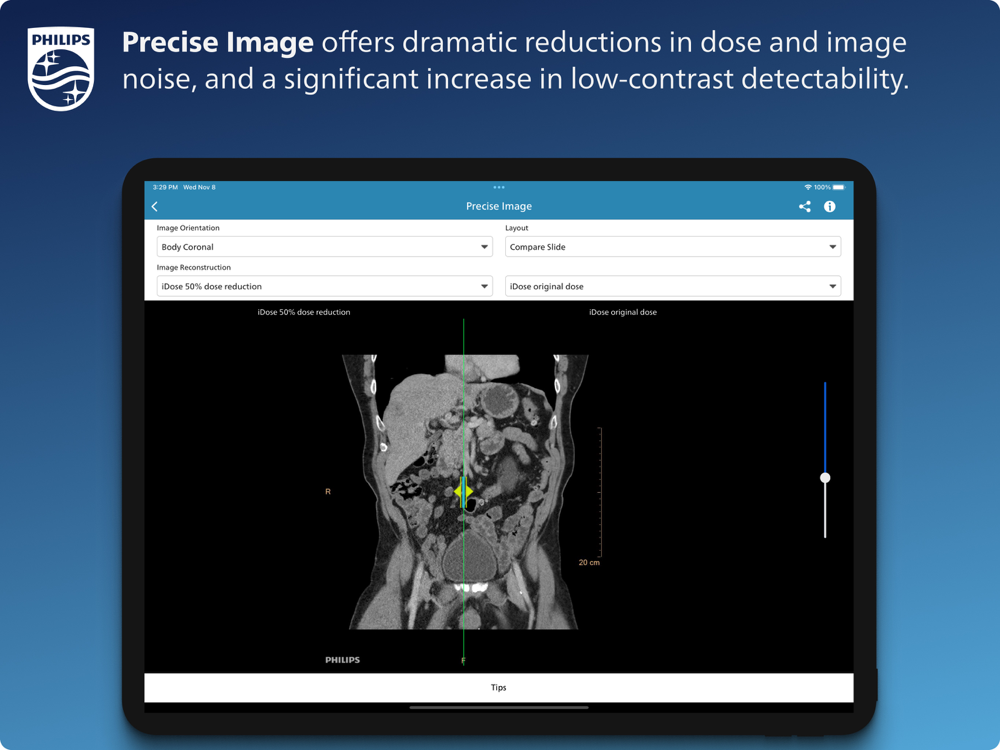Open the Tips bar
The height and width of the screenshot is (750, 1000).
coord(499,688)
